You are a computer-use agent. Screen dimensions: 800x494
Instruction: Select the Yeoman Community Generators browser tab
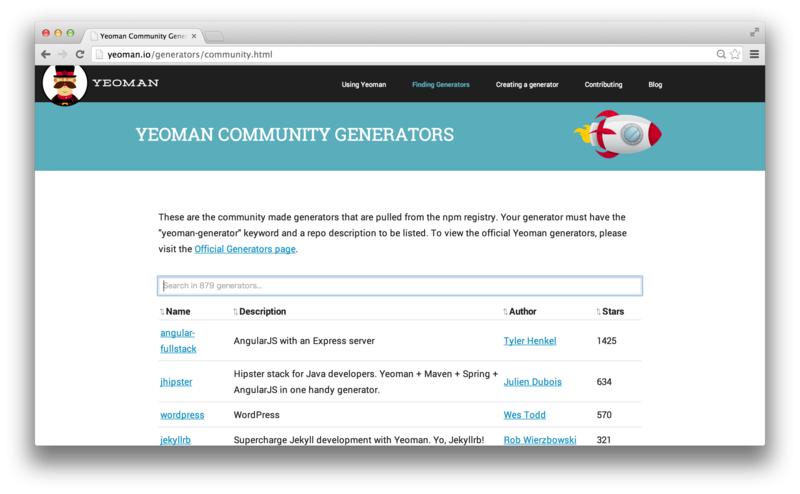143,36
